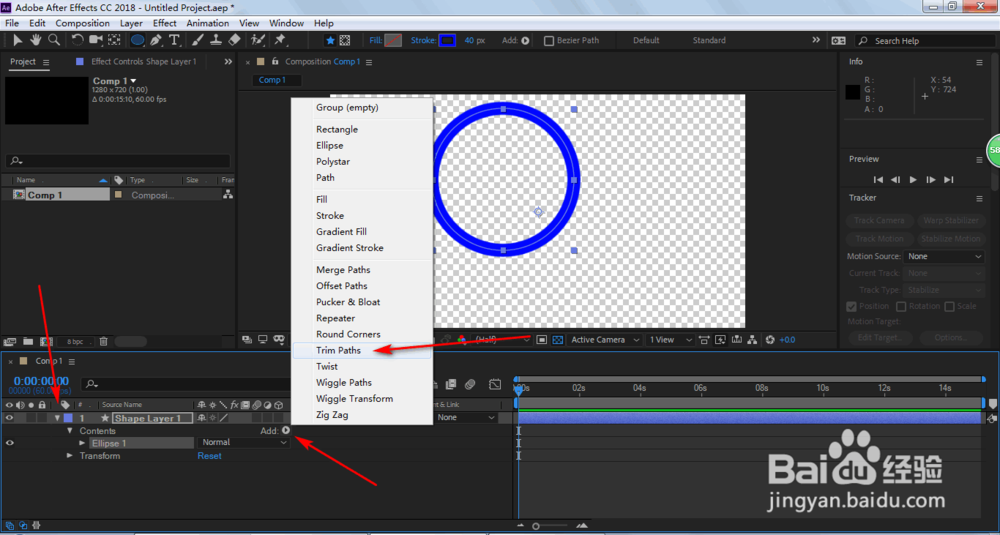Screen dimensions: 1000x535
Task: Check the Rotation checkbox in Tracker
Action: point(901,306)
